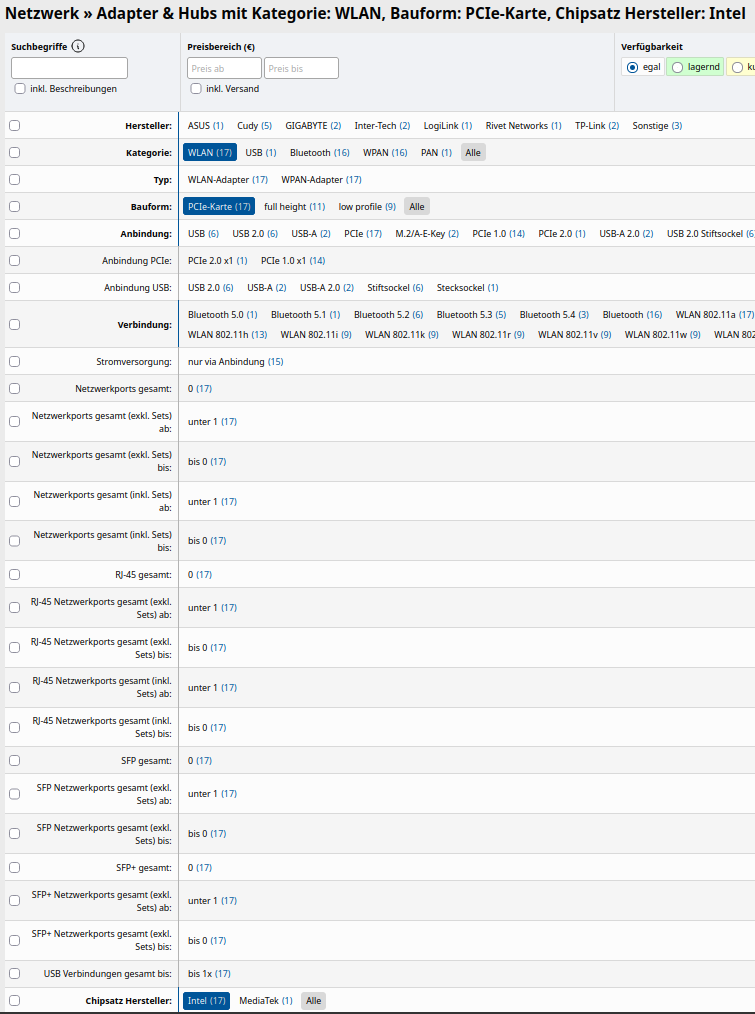
Task: Select 0 in SFP gesamt row
Action: point(200,761)
